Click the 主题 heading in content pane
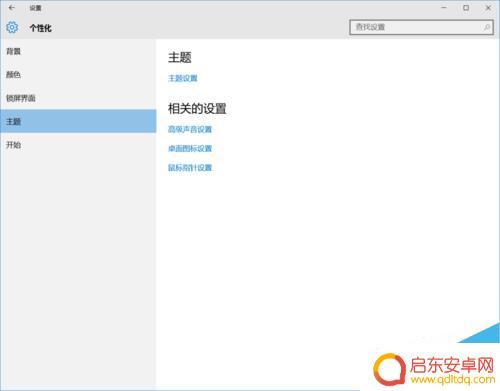Viewport: 500px width, 391px height. [x=180, y=57]
